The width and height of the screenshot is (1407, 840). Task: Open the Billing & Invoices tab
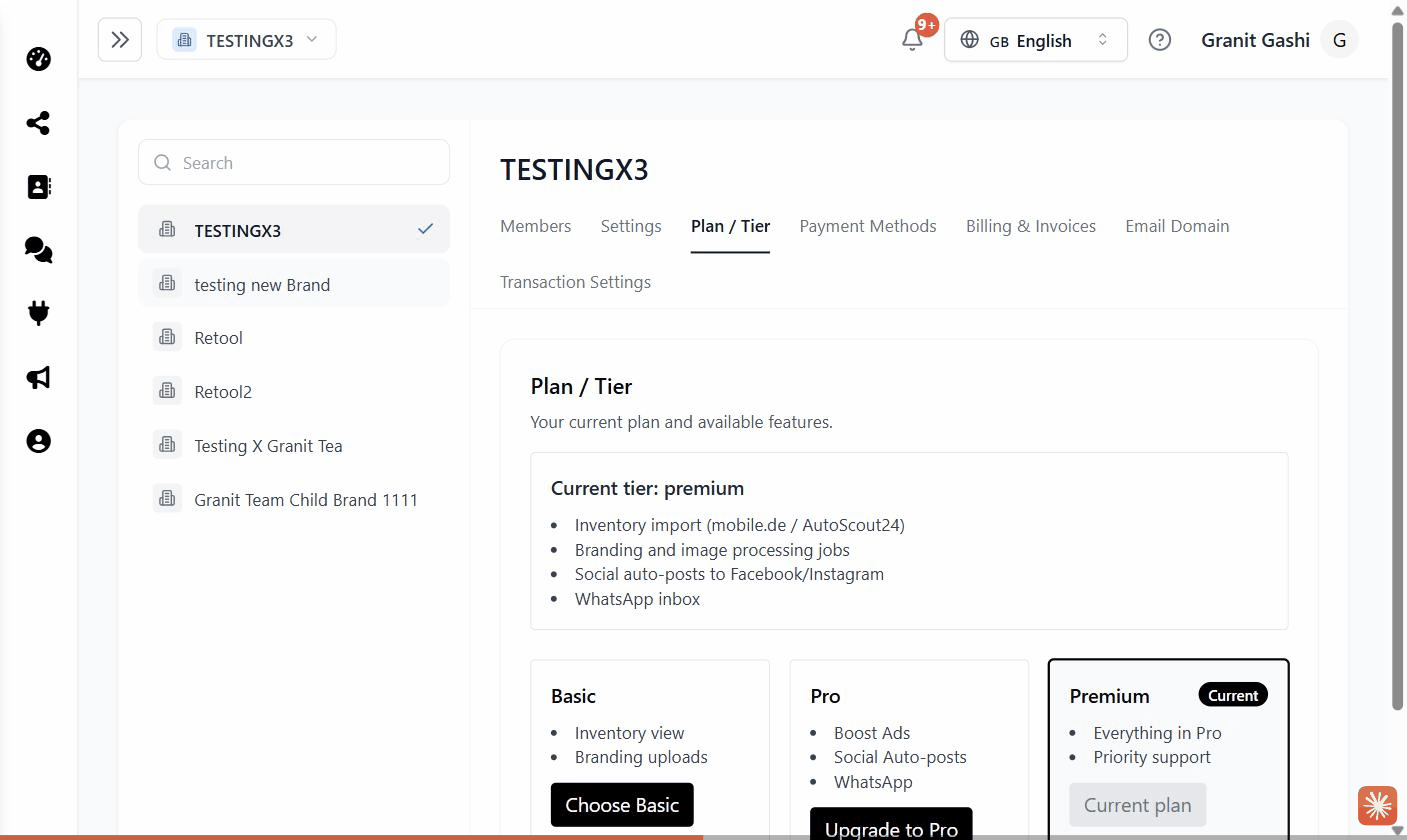pyautogui.click(x=1031, y=226)
